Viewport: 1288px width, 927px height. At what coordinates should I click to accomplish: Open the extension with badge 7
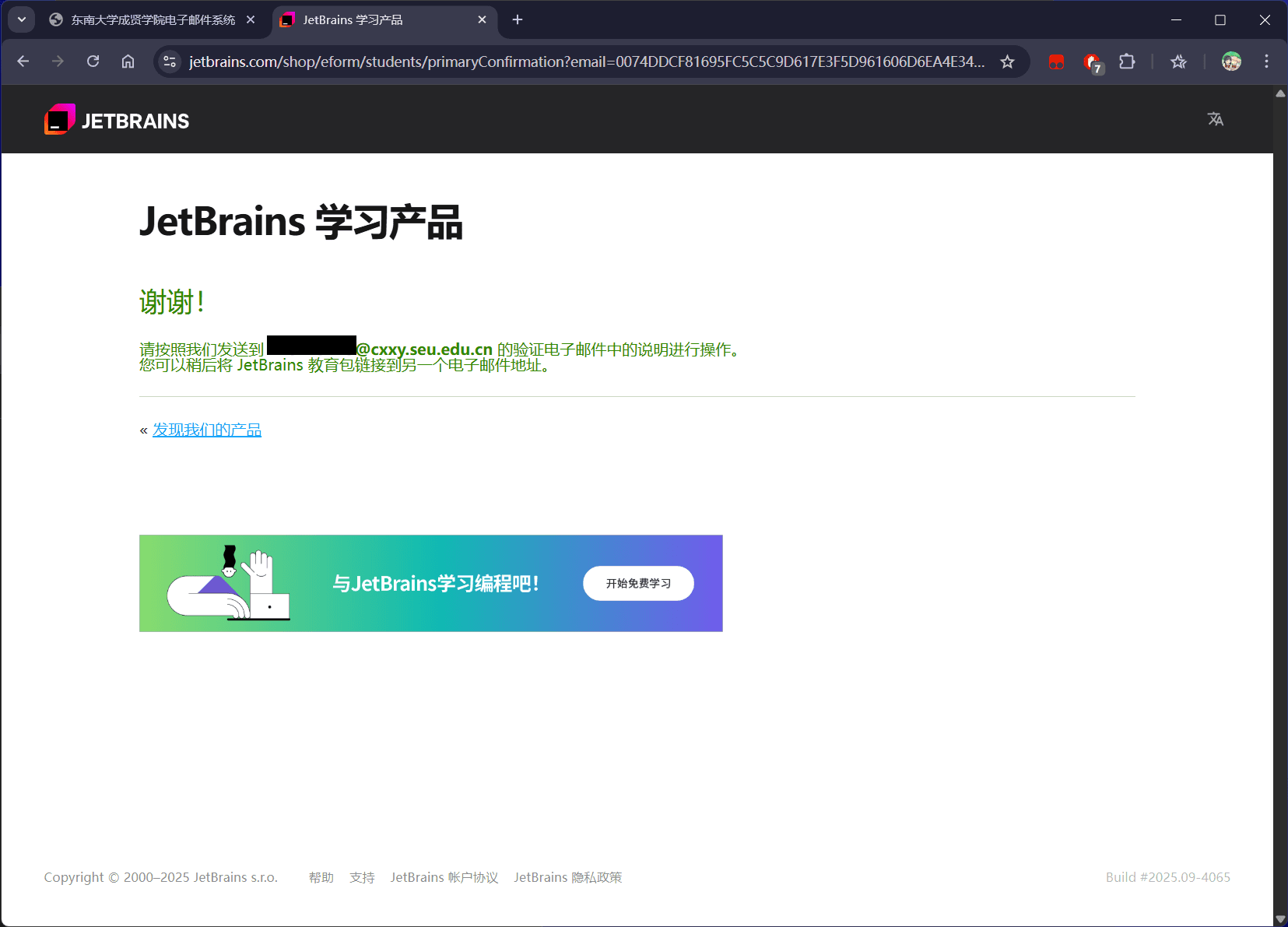[1092, 61]
